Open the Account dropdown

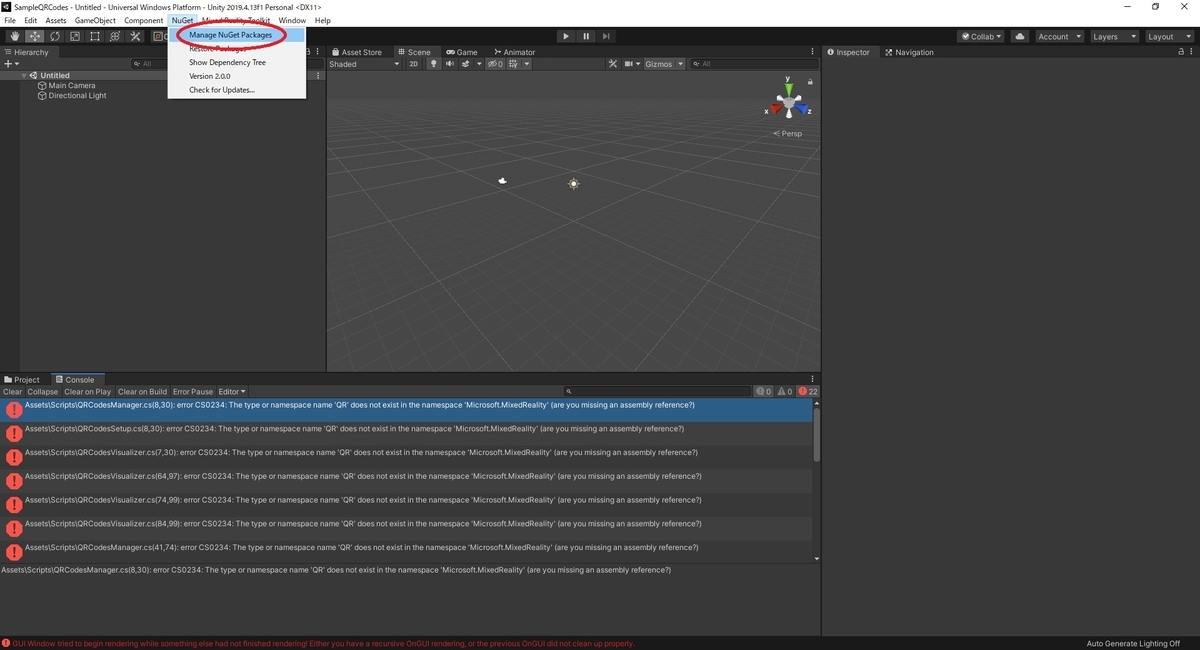click(x=1059, y=36)
